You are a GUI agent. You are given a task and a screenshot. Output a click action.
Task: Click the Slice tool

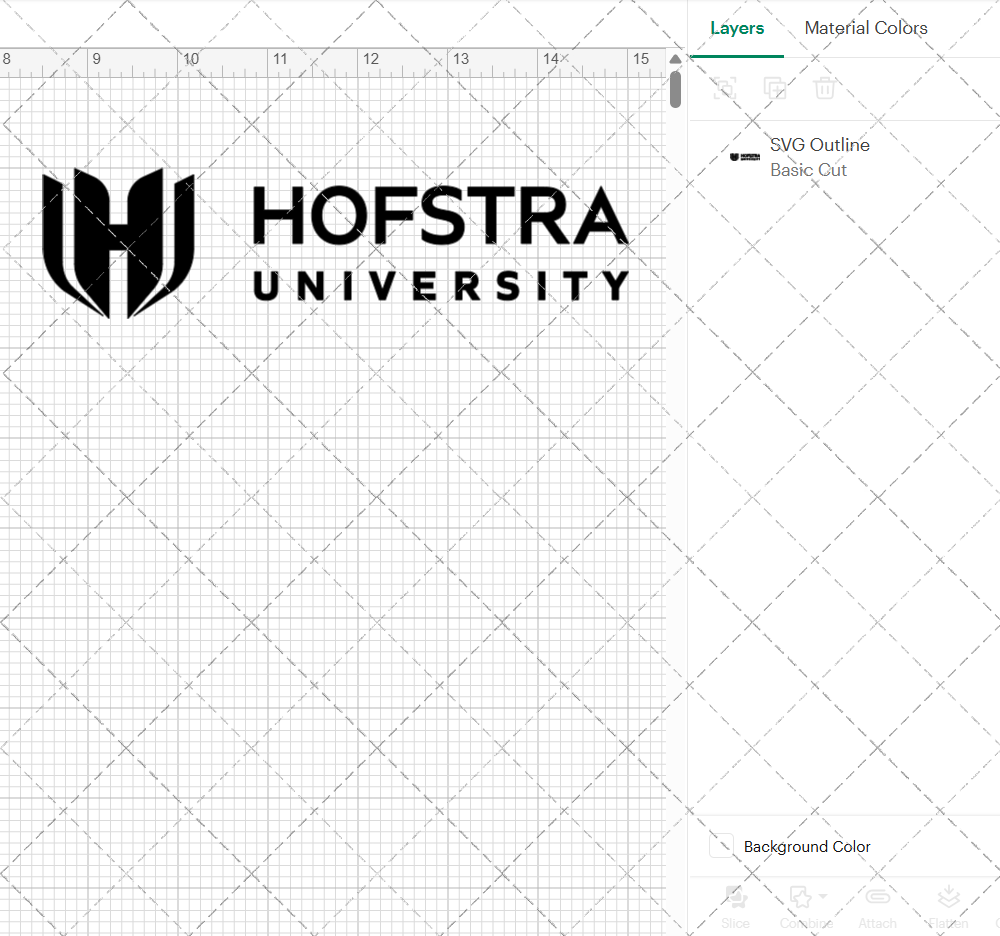735,907
